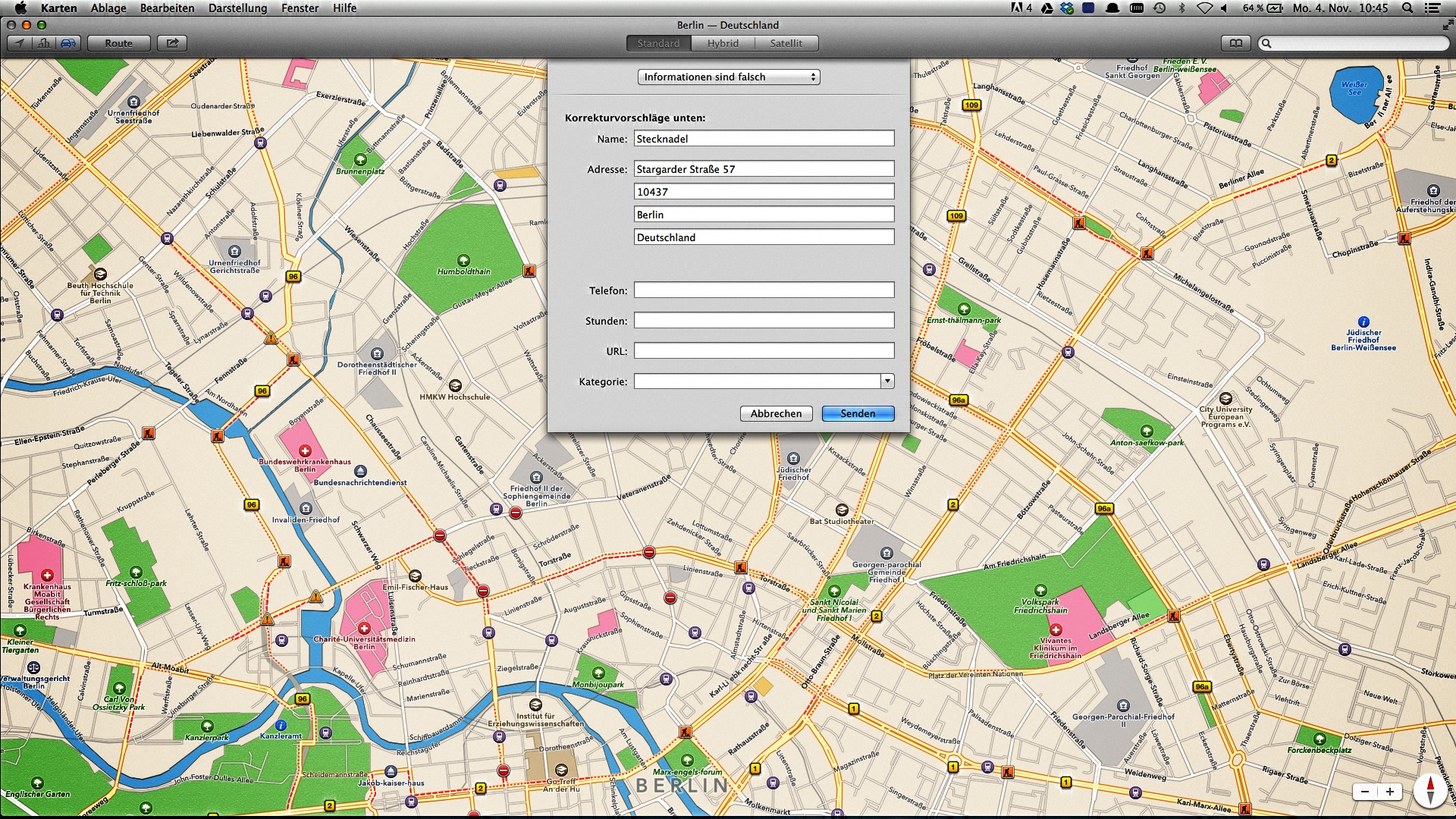Open Spotlight search in menu bar
The image size is (1456, 819).
[1407, 8]
